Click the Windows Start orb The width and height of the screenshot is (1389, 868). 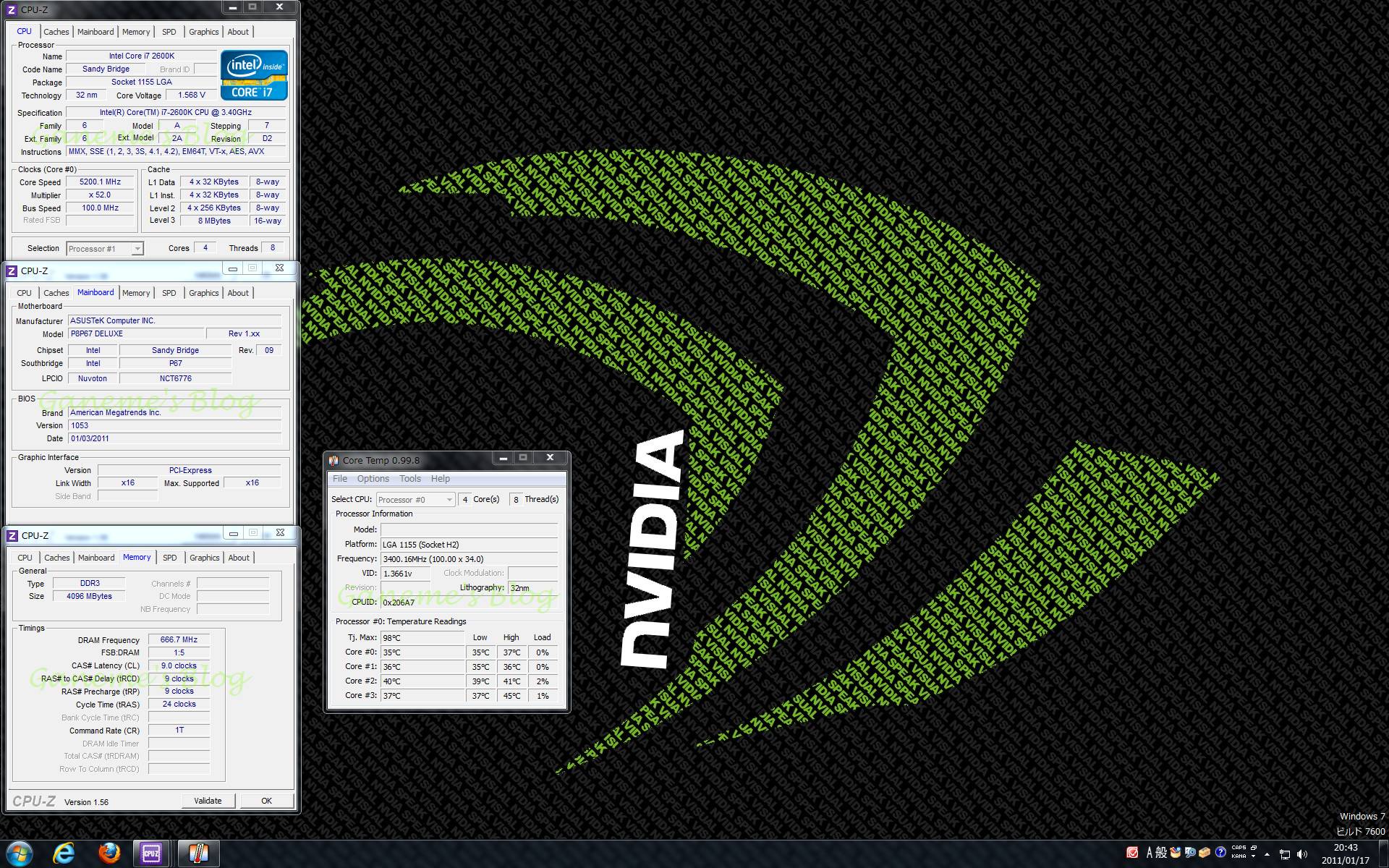(20, 854)
